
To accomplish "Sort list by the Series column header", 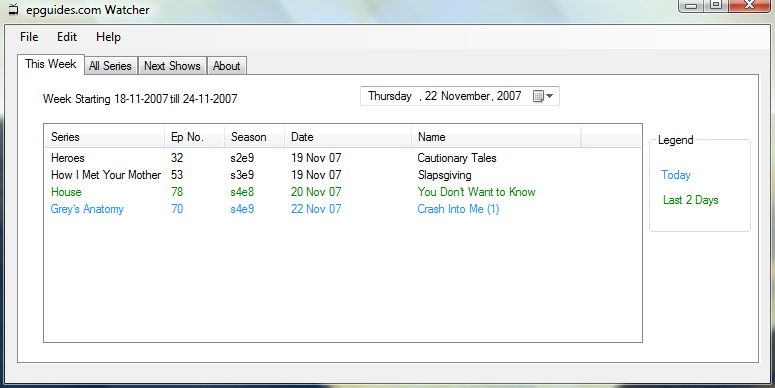I will [105, 137].
